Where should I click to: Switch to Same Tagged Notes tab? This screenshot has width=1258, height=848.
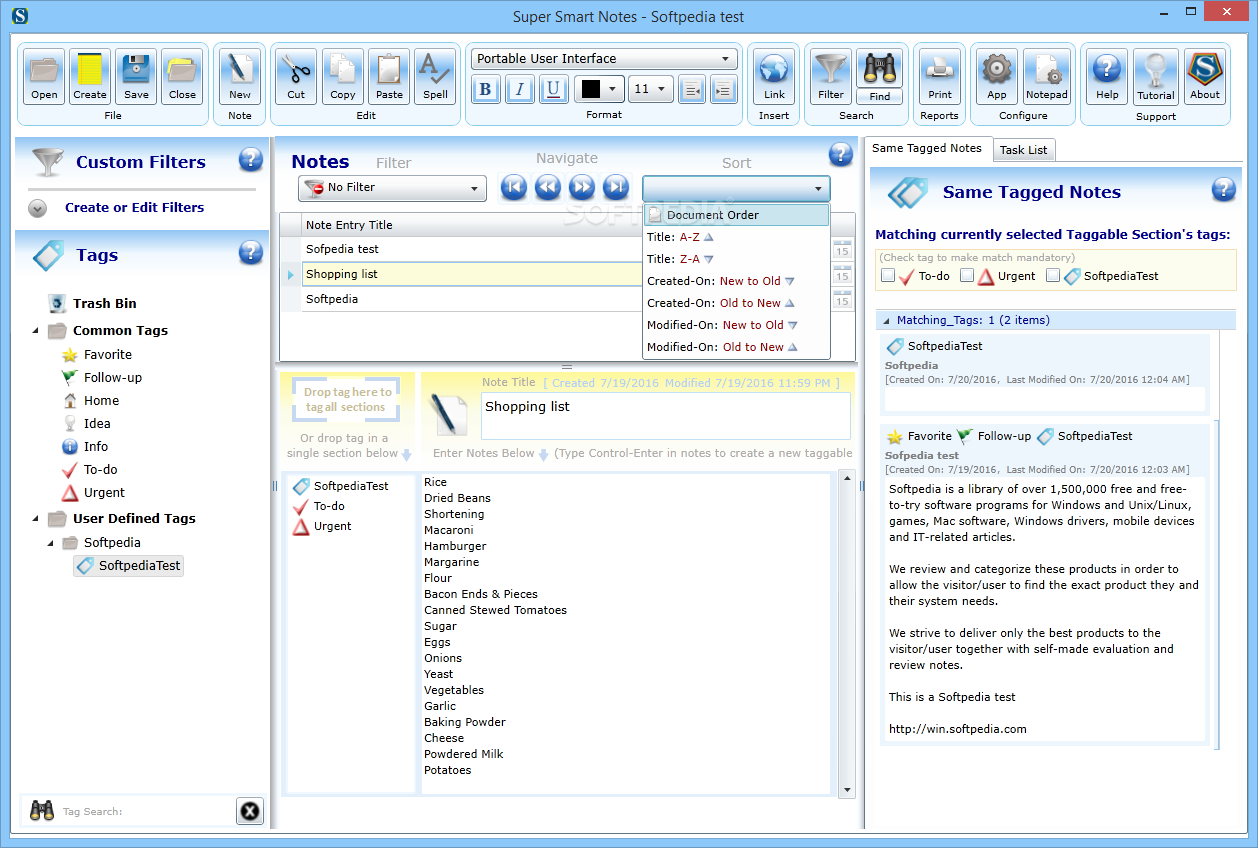pos(927,148)
